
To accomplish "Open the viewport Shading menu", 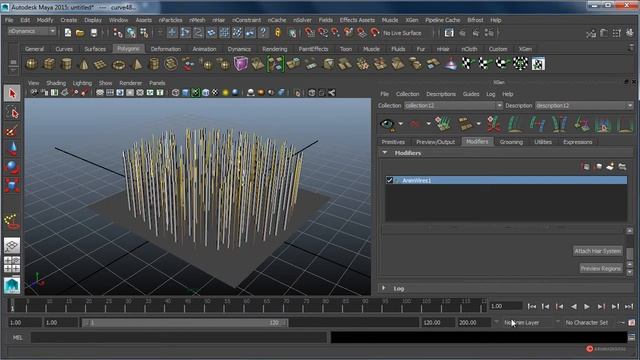I will pos(56,83).
